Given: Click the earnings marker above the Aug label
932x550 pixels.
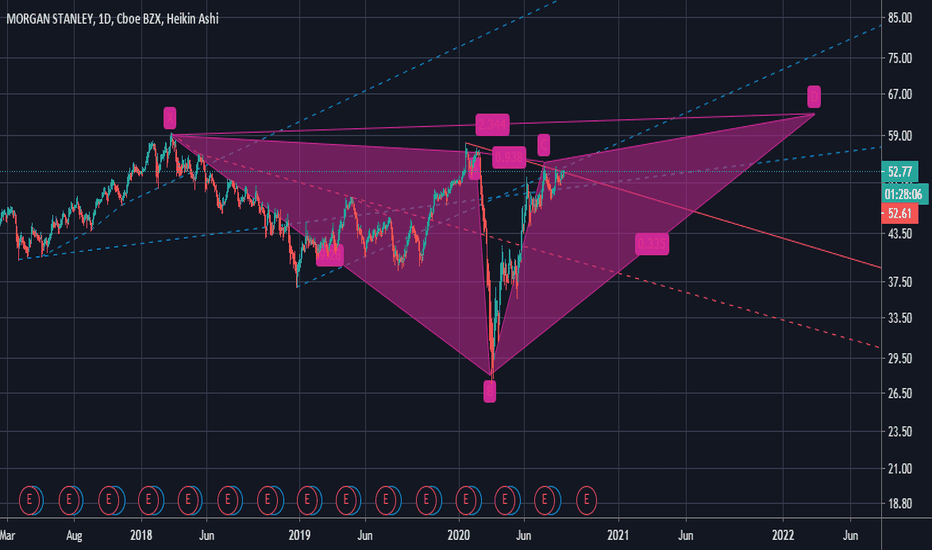Looking at the screenshot, I should (x=69, y=500).
